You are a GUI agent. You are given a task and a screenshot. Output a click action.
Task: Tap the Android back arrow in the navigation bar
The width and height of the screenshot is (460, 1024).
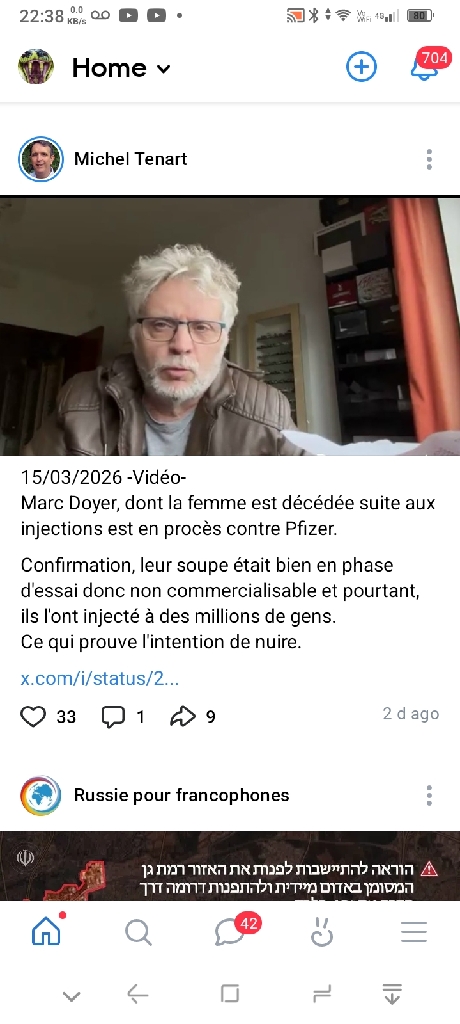[x=137, y=995]
